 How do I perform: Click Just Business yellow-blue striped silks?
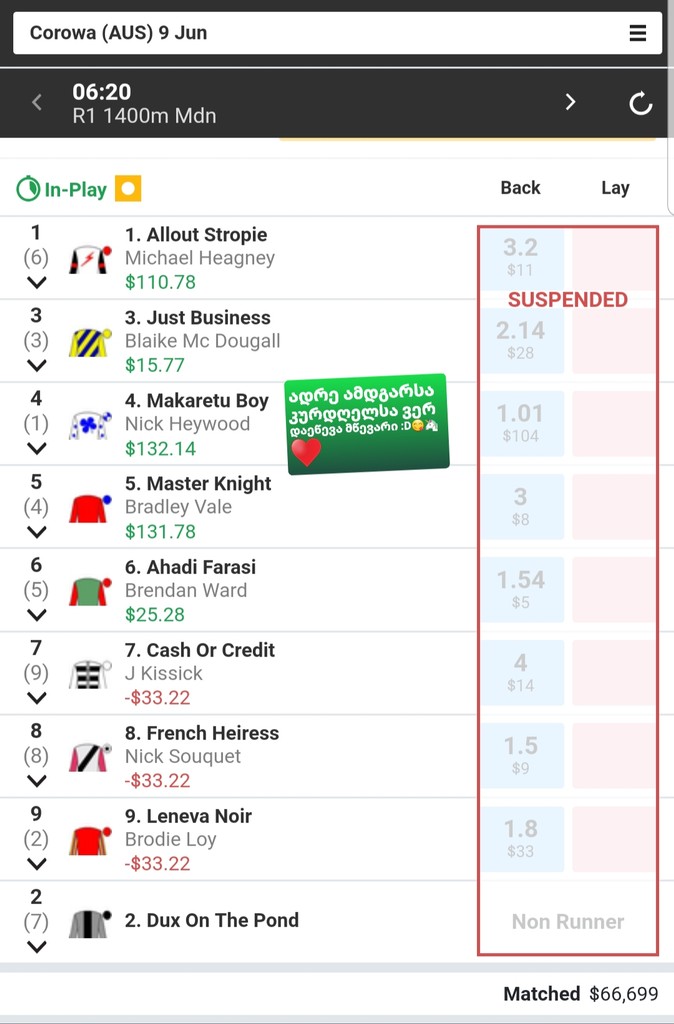tap(89, 342)
